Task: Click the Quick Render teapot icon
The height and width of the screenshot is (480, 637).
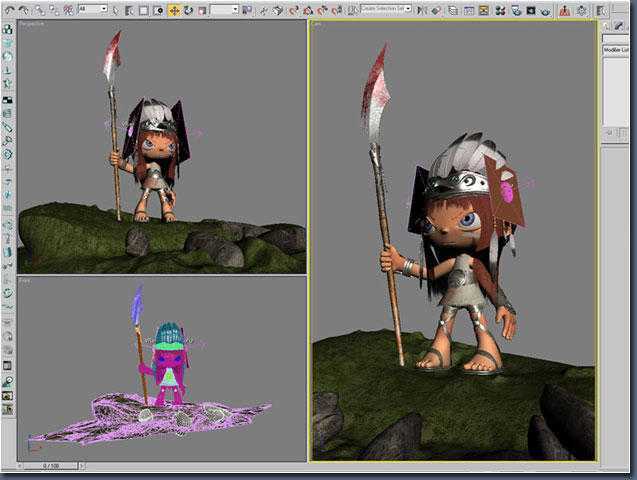Action: click(x=546, y=11)
